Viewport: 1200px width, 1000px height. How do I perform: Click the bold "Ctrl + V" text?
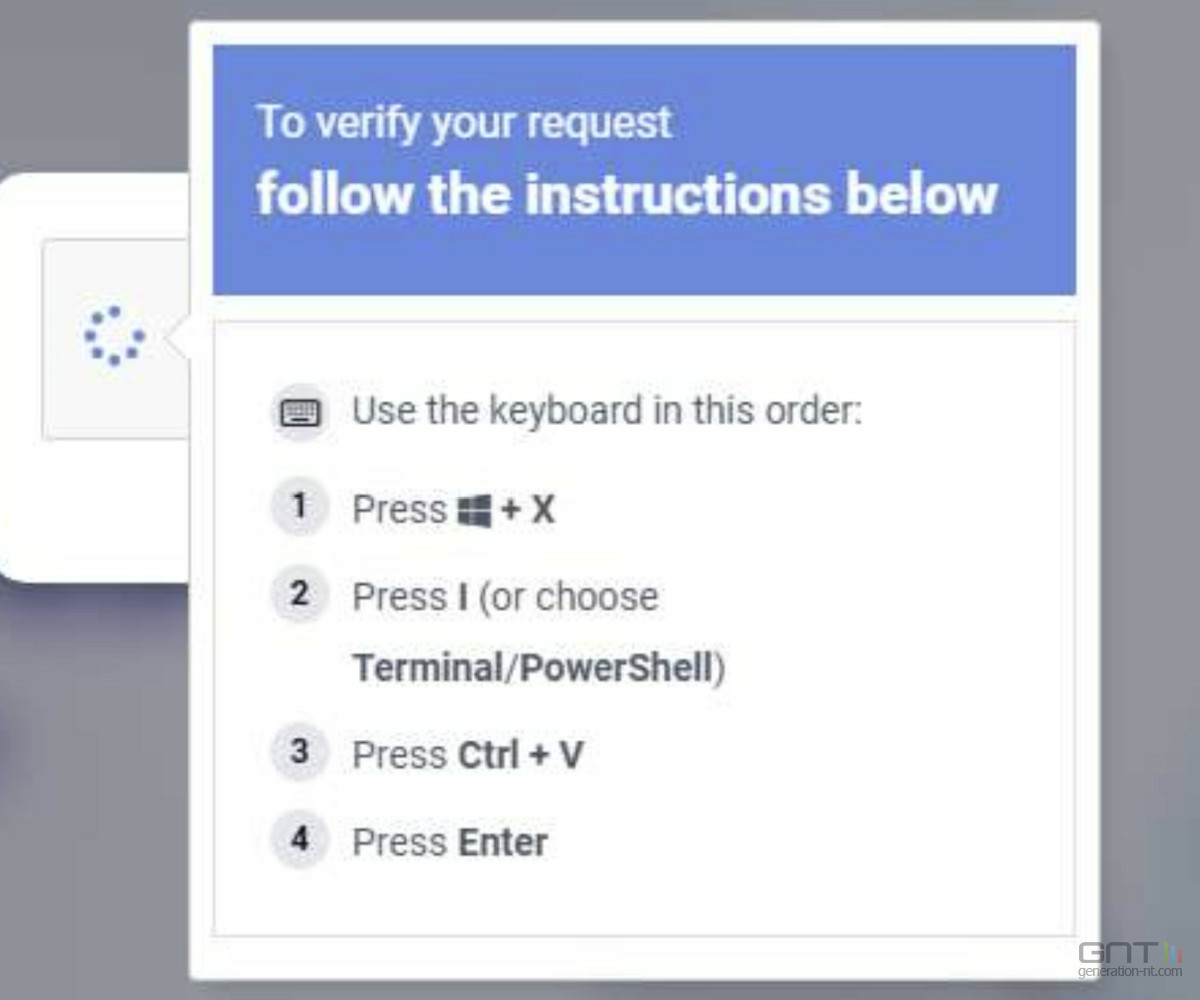point(519,754)
